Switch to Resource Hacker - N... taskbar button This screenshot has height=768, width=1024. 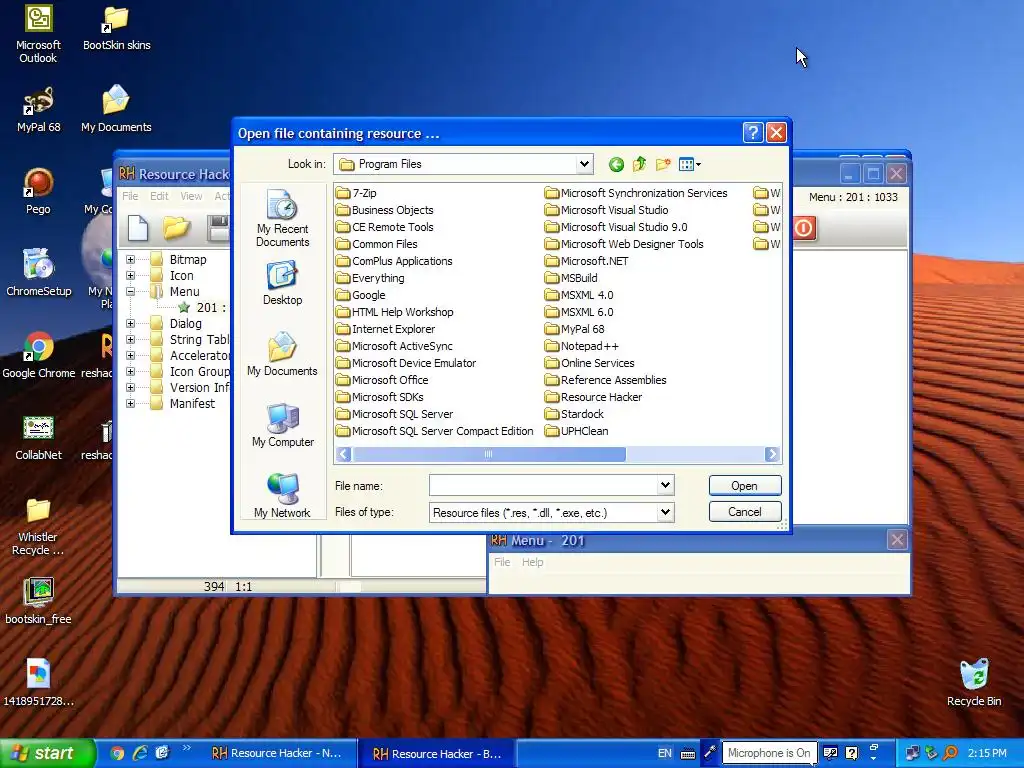pos(279,753)
